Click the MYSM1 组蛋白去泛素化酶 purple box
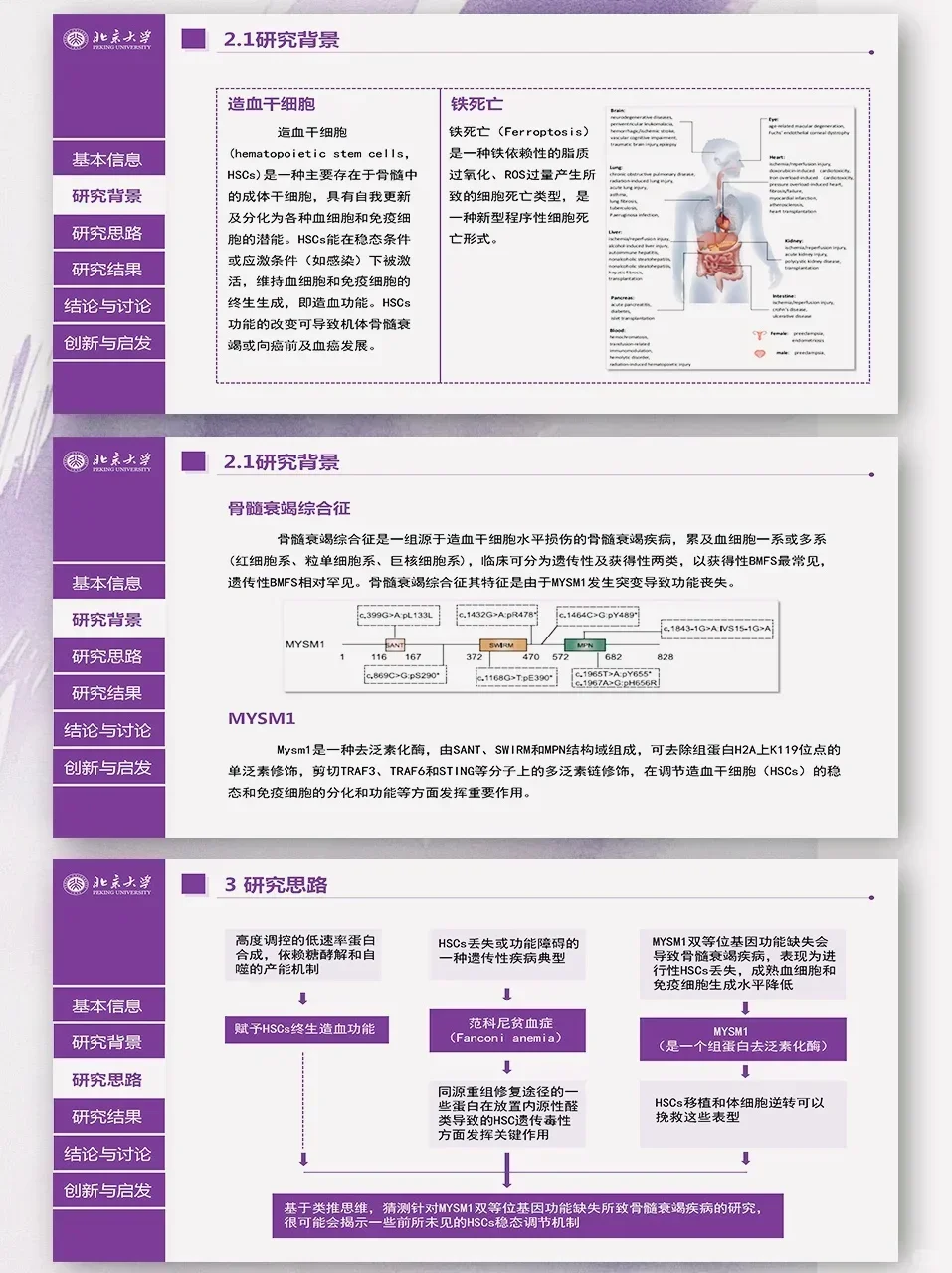The width and height of the screenshot is (952, 1273). click(x=742, y=1040)
